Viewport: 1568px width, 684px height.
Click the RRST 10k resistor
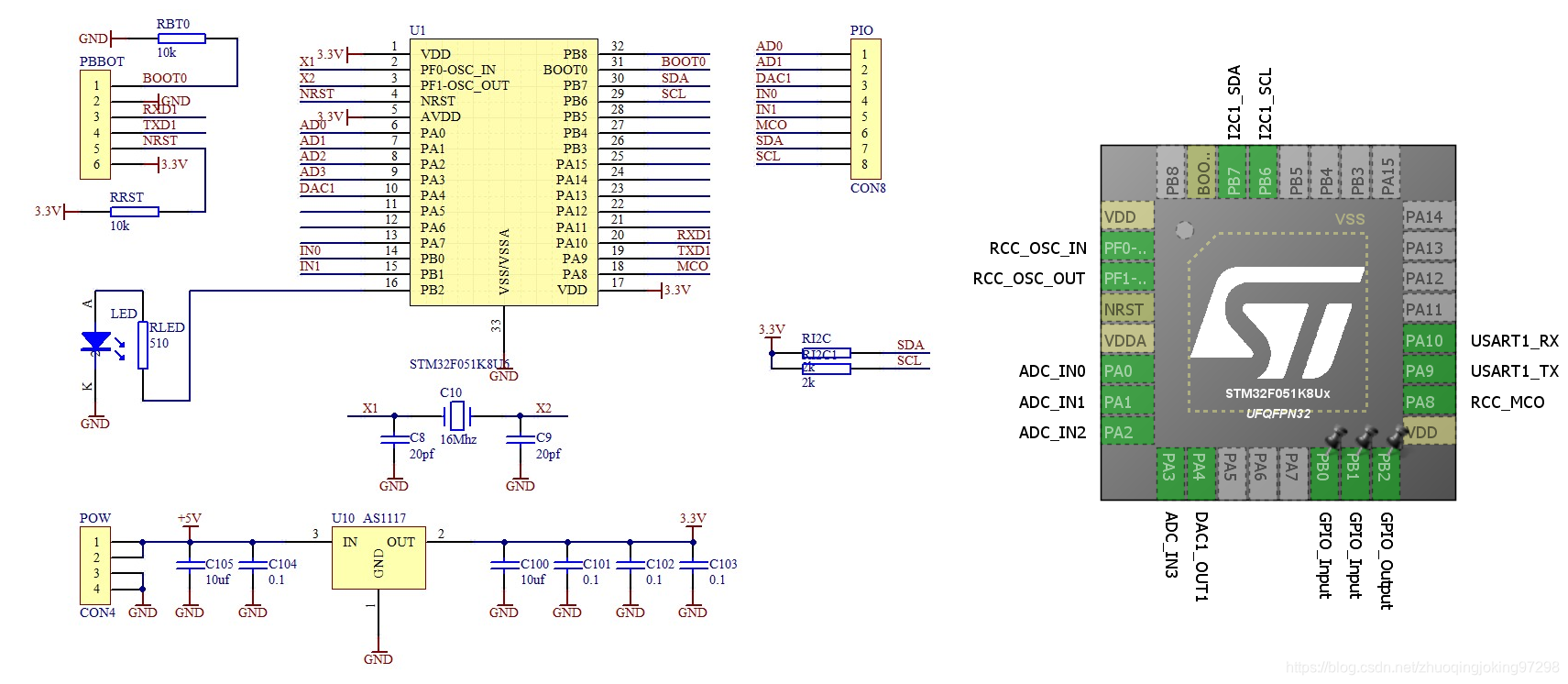[134, 212]
